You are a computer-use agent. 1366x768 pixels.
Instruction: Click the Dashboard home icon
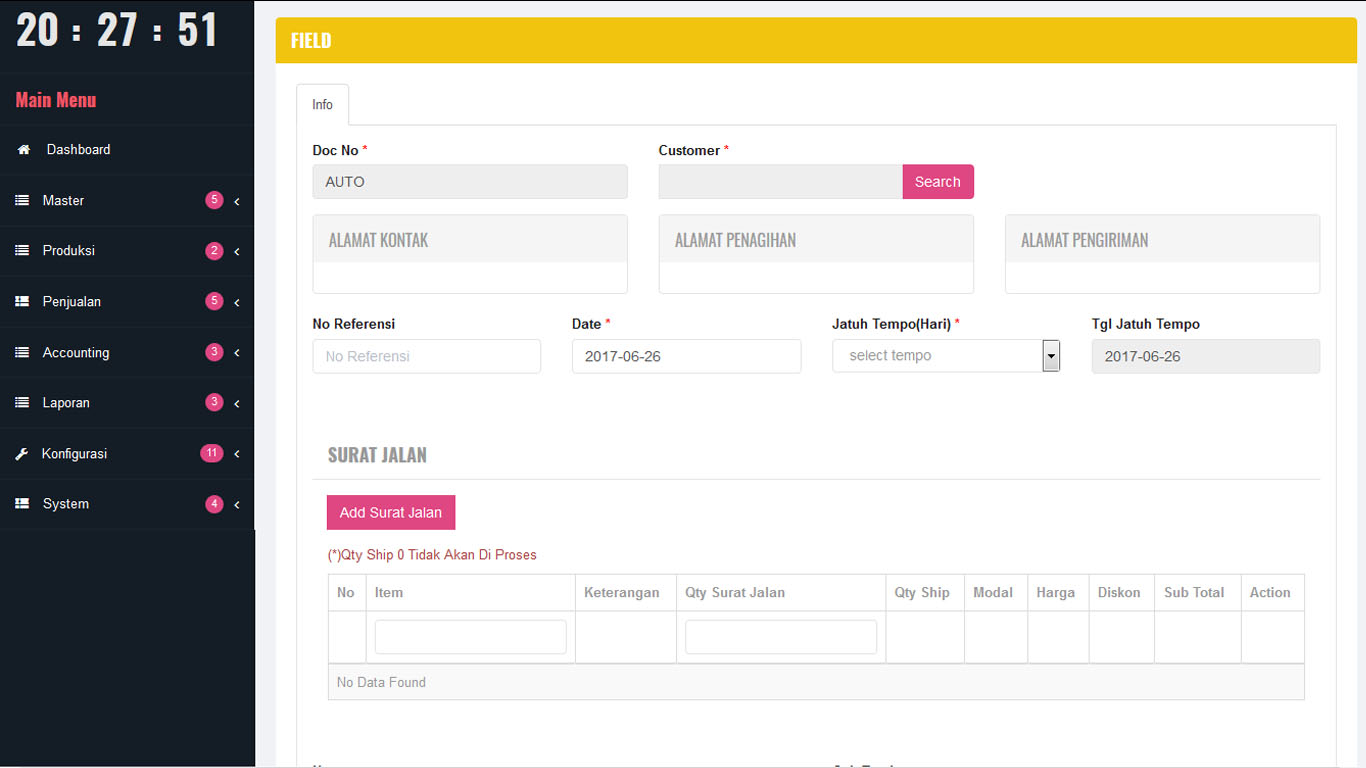23,150
